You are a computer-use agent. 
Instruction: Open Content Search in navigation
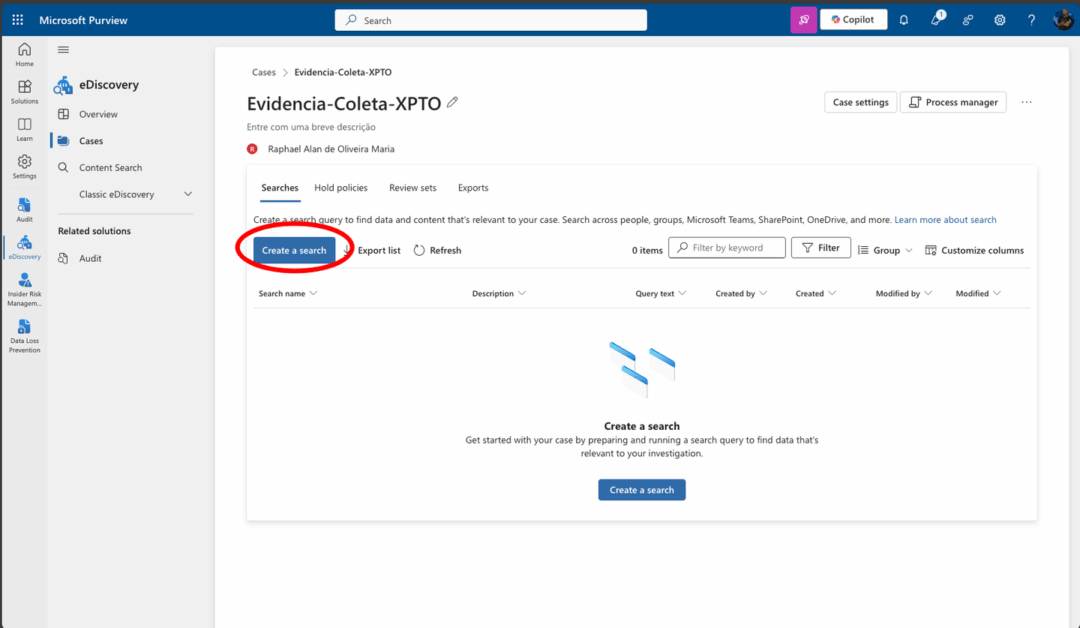pos(110,167)
